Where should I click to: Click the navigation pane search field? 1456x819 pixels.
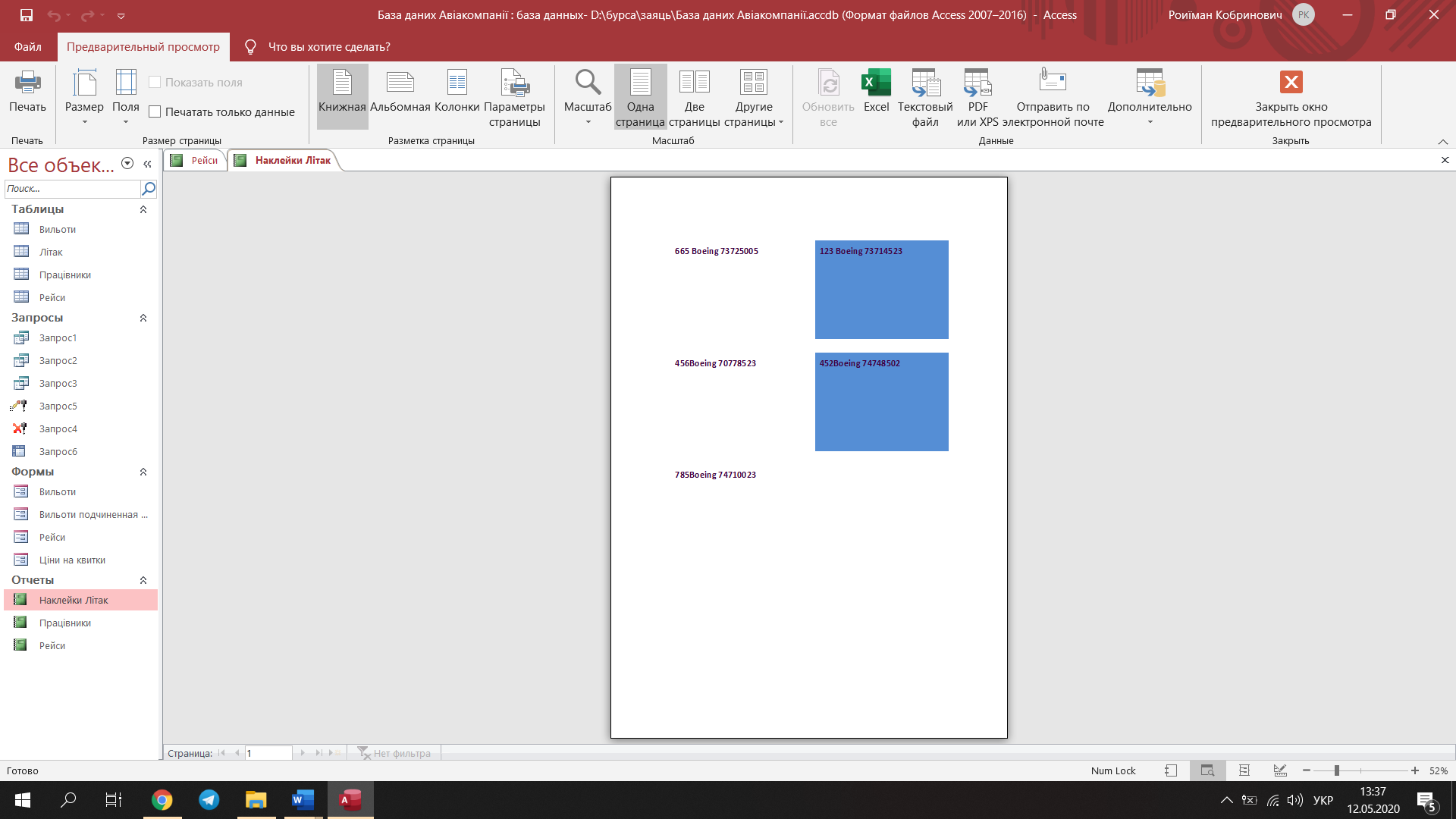(72, 188)
